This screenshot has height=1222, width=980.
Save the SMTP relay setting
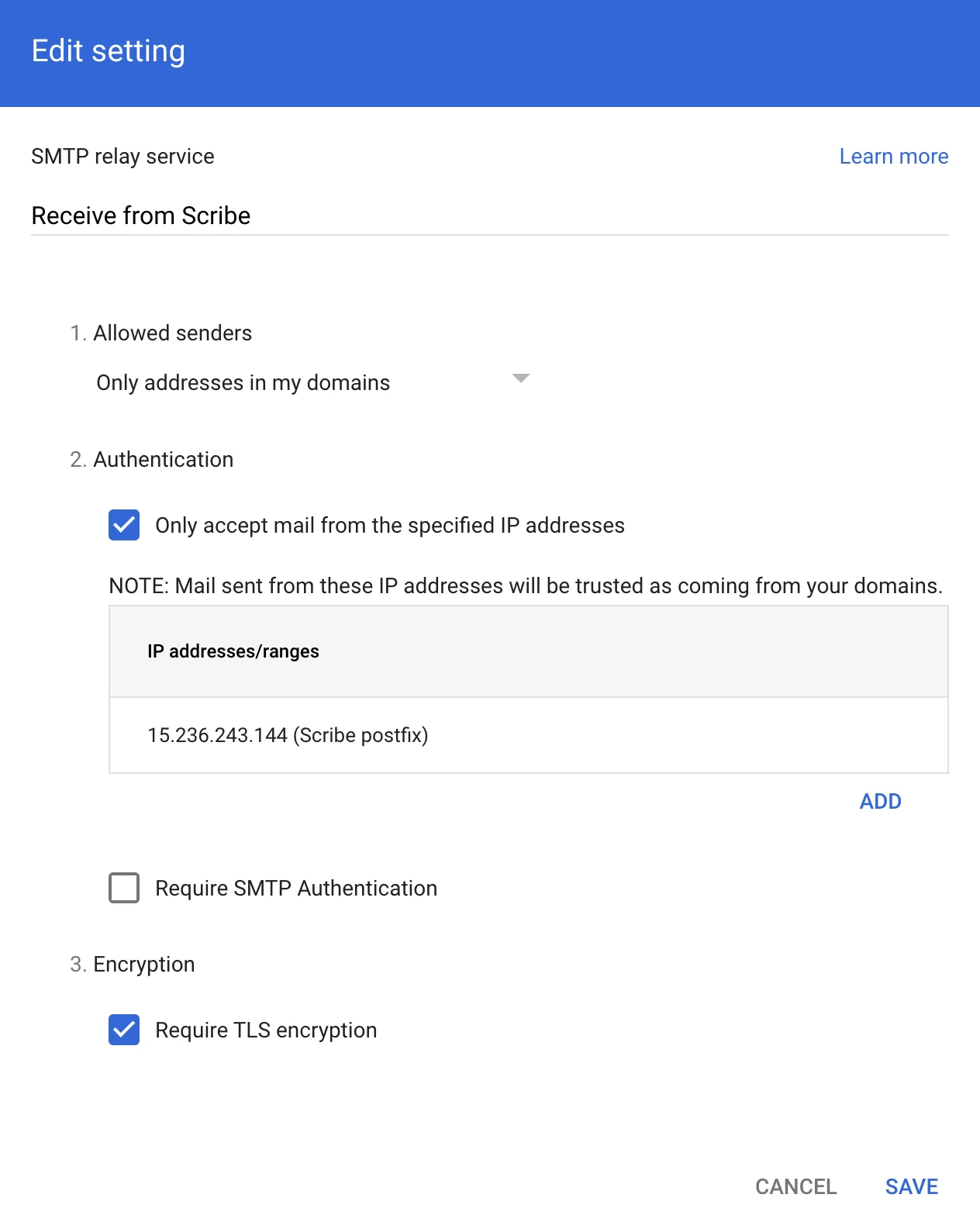911,1186
